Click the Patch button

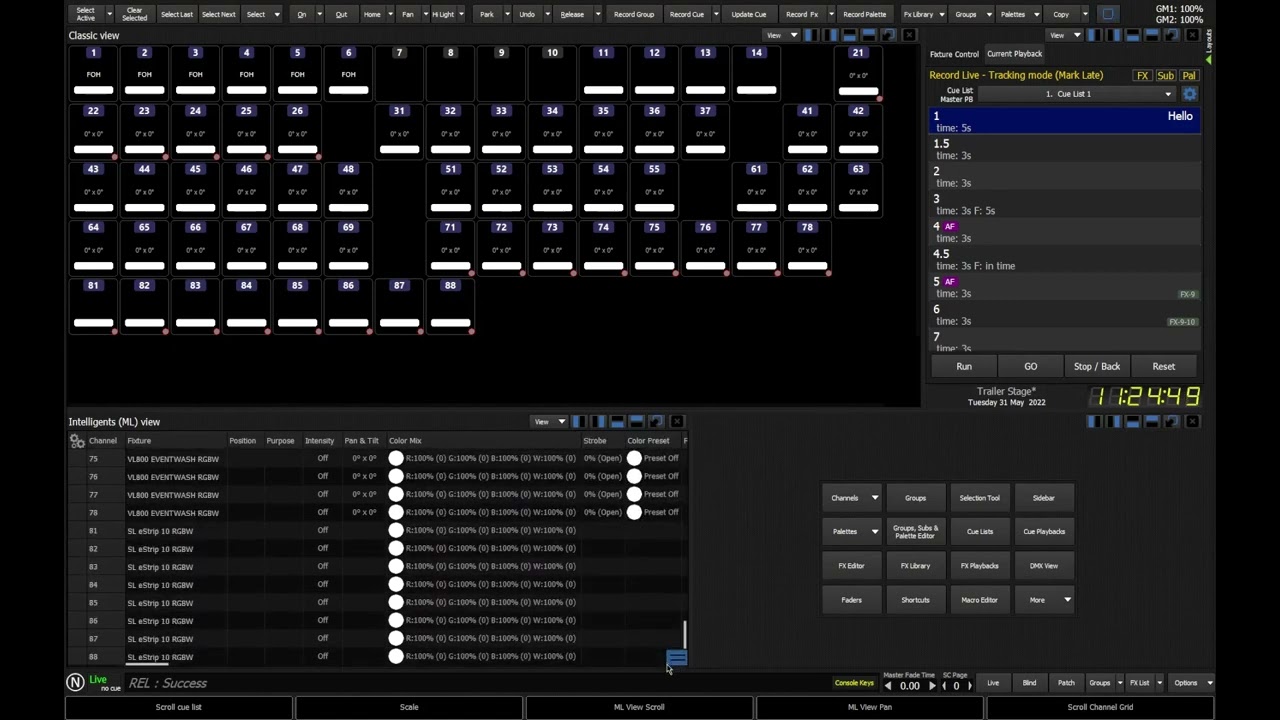[x=1066, y=683]
